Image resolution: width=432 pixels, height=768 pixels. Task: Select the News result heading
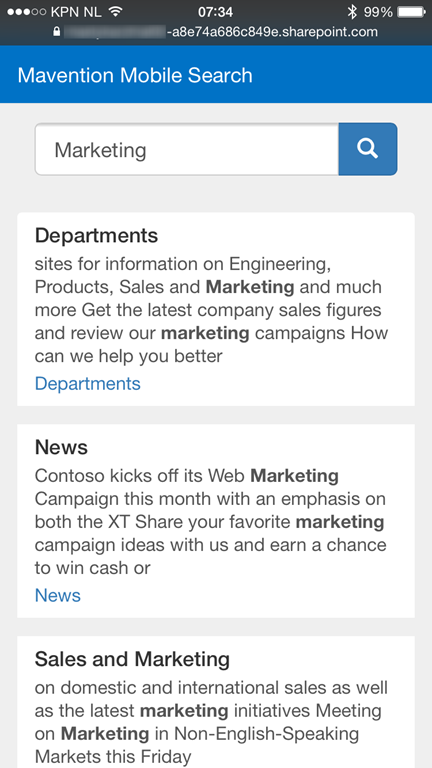[61, 447]
